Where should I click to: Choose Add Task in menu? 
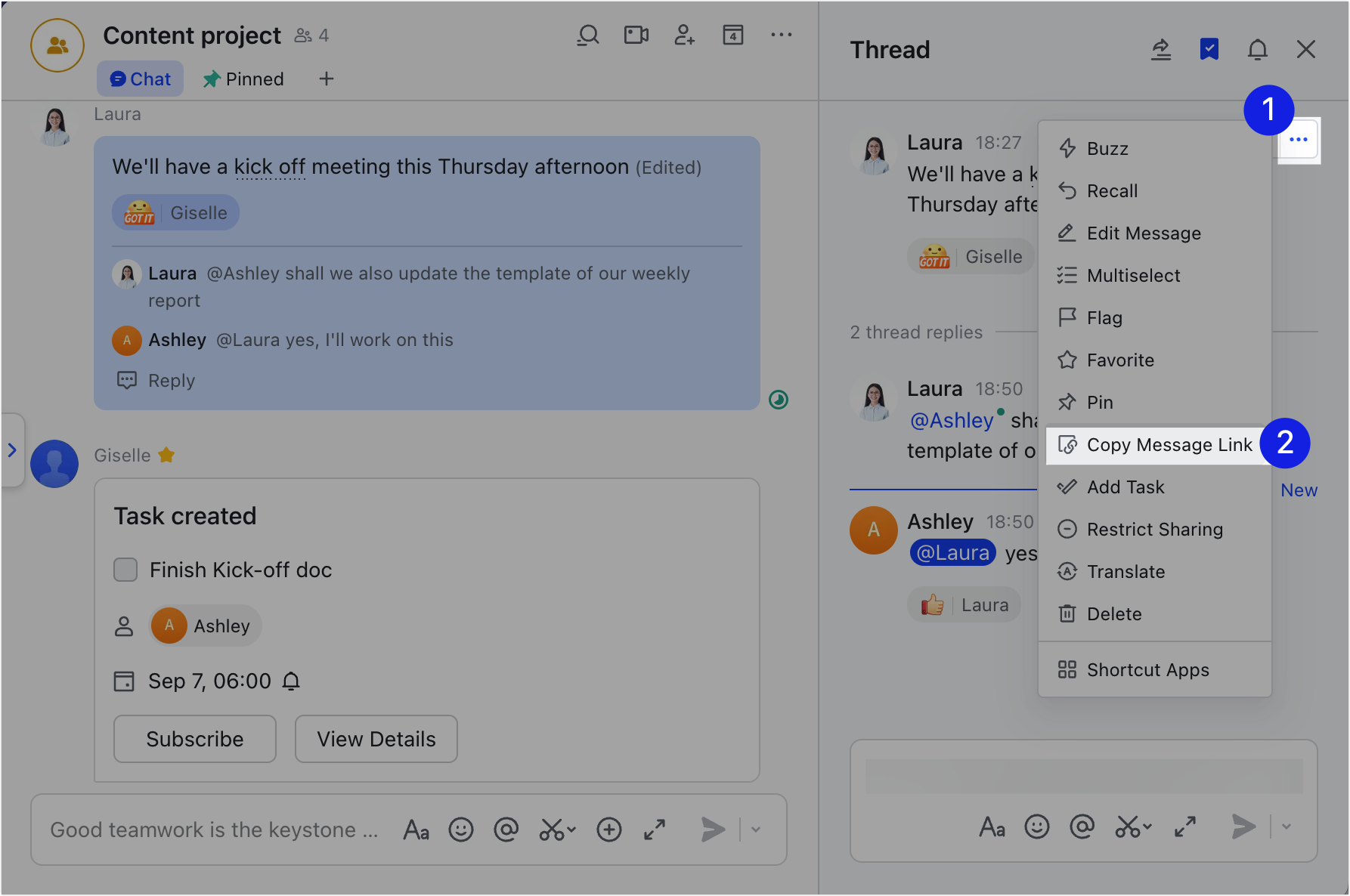point(1155,487)
